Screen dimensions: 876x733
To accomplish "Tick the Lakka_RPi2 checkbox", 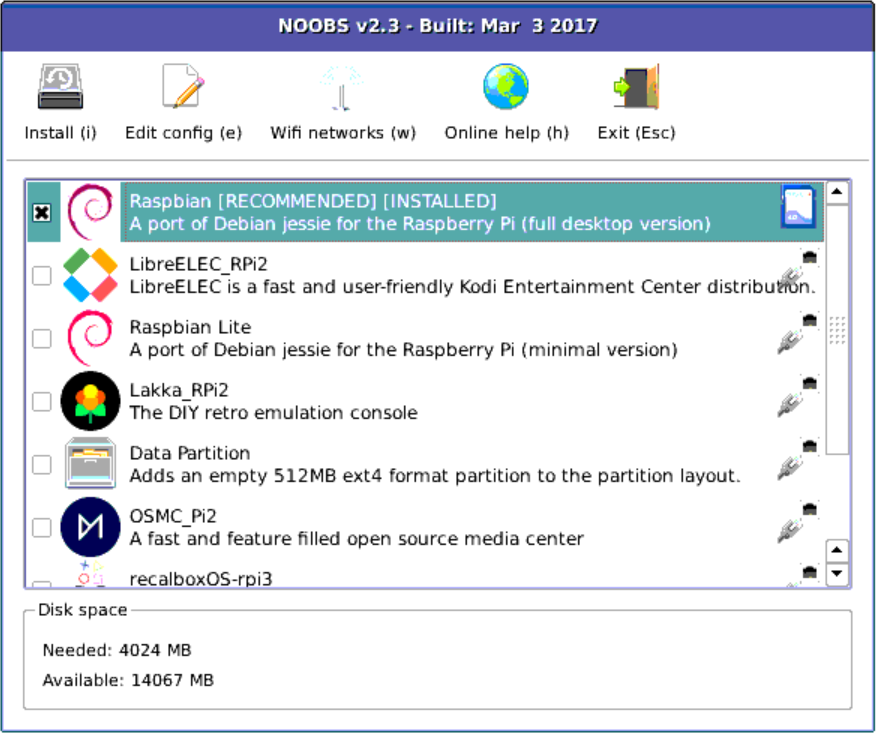I will point(42,401).
